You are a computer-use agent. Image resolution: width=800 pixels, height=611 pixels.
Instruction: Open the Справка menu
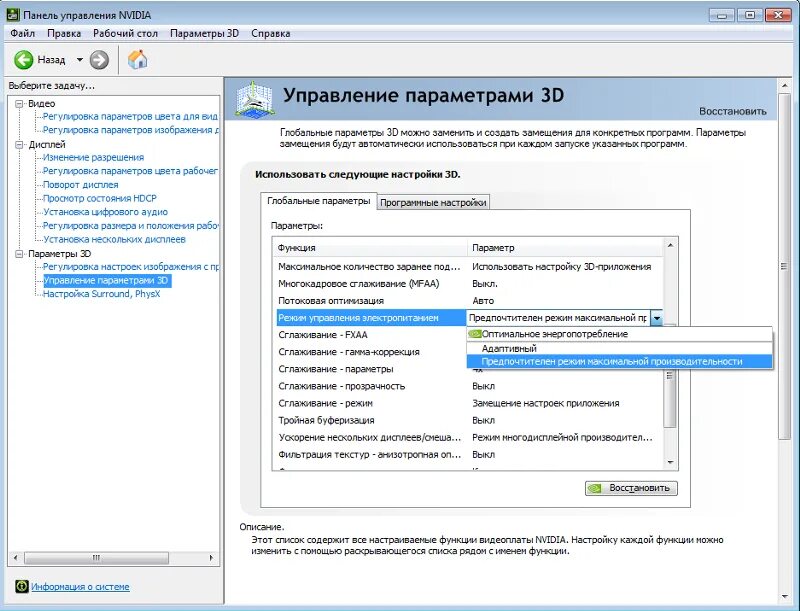(270, 33)
